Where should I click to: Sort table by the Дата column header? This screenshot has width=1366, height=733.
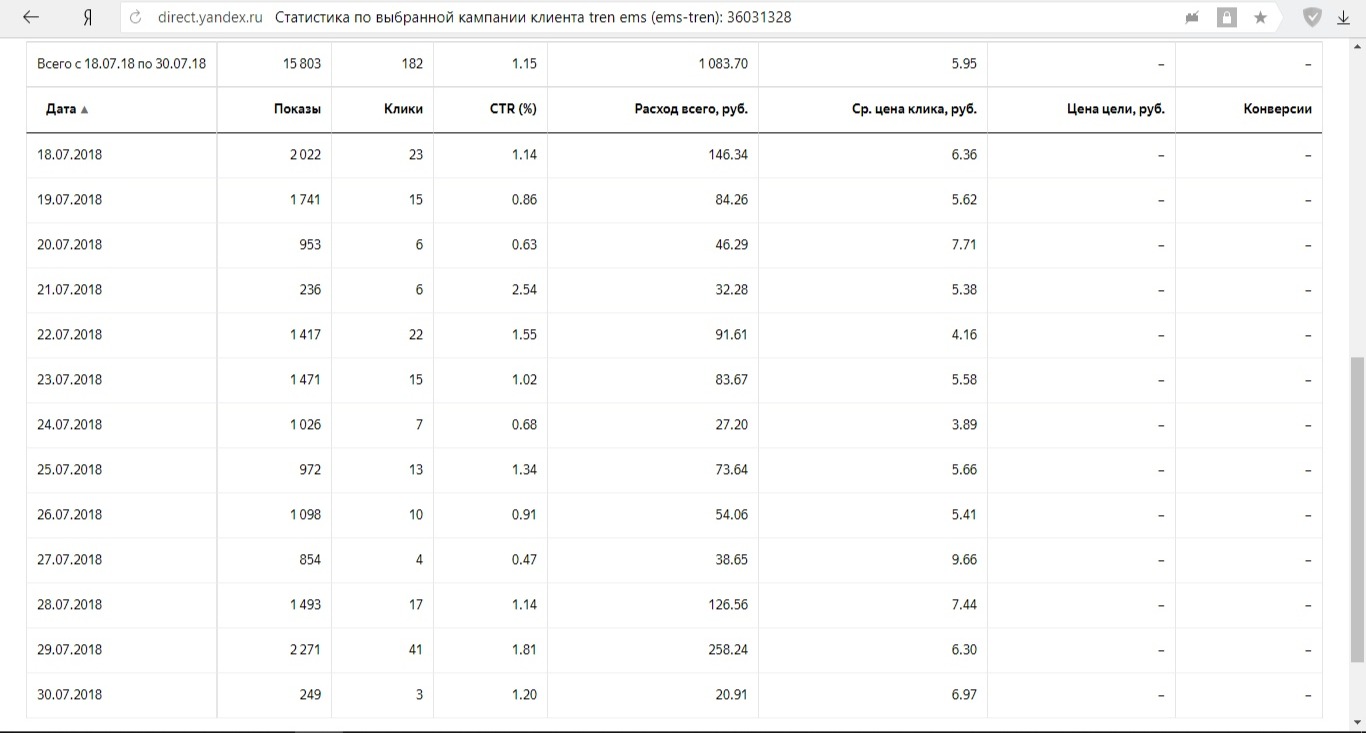(61, 109)
